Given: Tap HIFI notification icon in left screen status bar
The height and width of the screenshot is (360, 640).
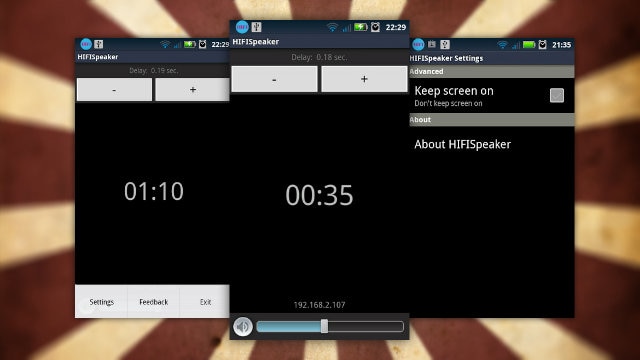Looking at the screenshot, I should click(x=86, y=44).
